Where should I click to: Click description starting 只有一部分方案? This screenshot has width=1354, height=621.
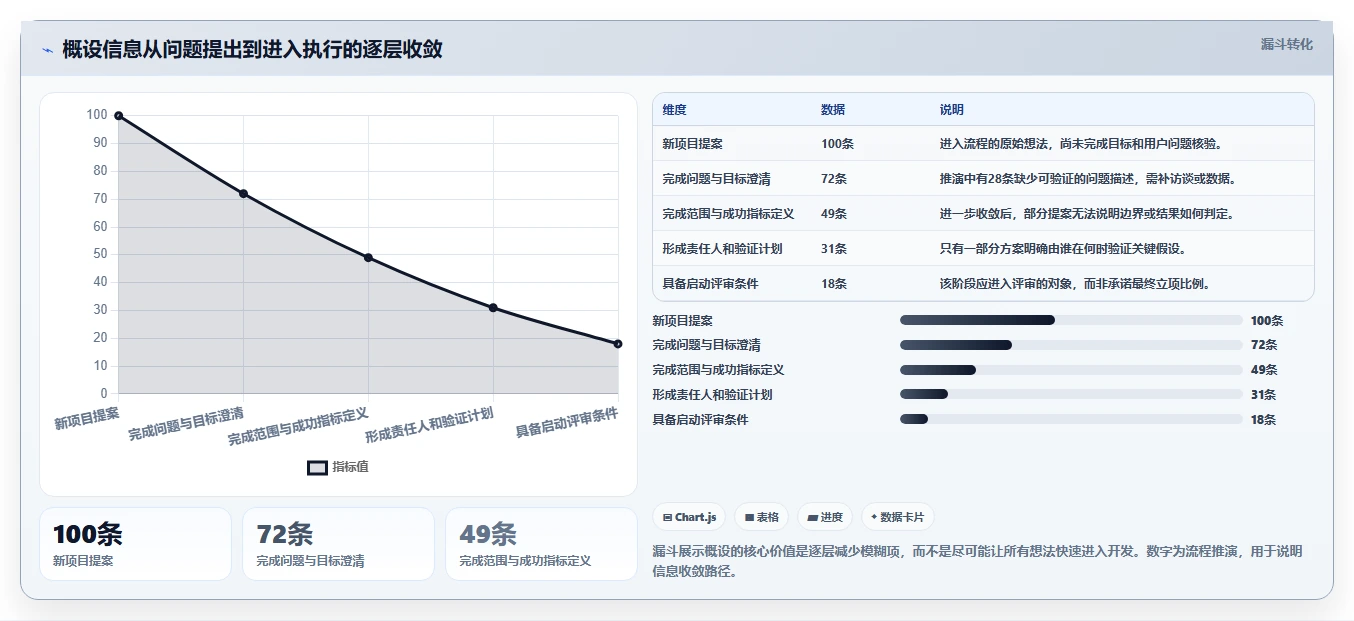click(1063, 249)
